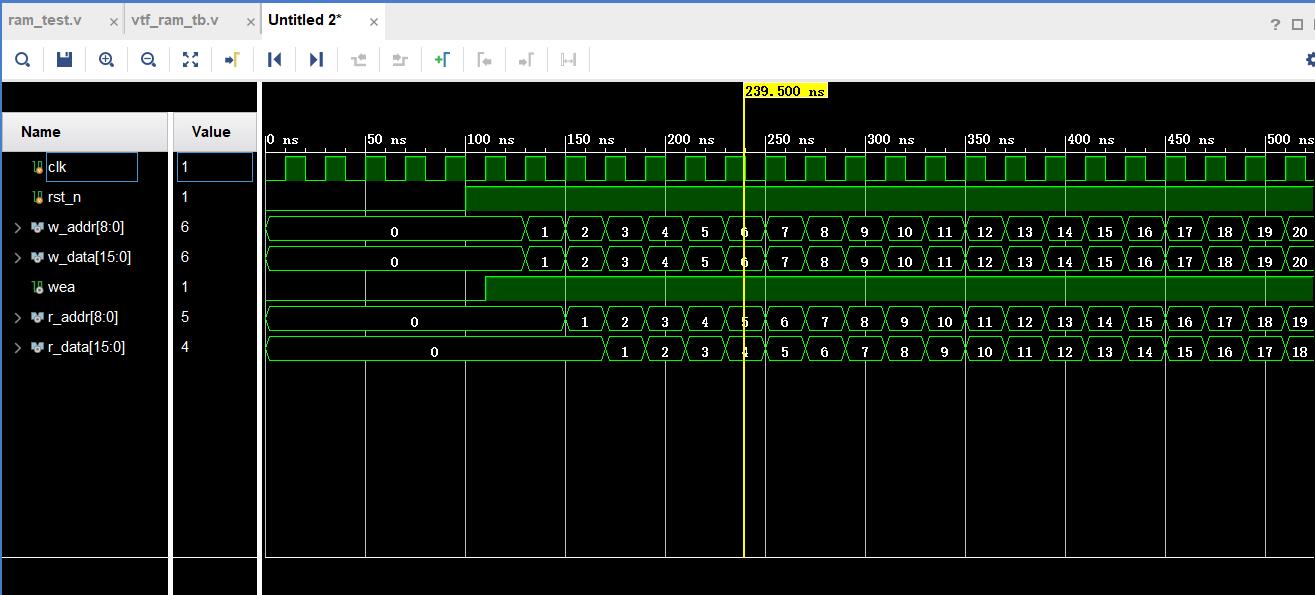Add a marker to waveform
This screenshot has width=1315, height=595.
pyautogui.click(x=442, y=60)
